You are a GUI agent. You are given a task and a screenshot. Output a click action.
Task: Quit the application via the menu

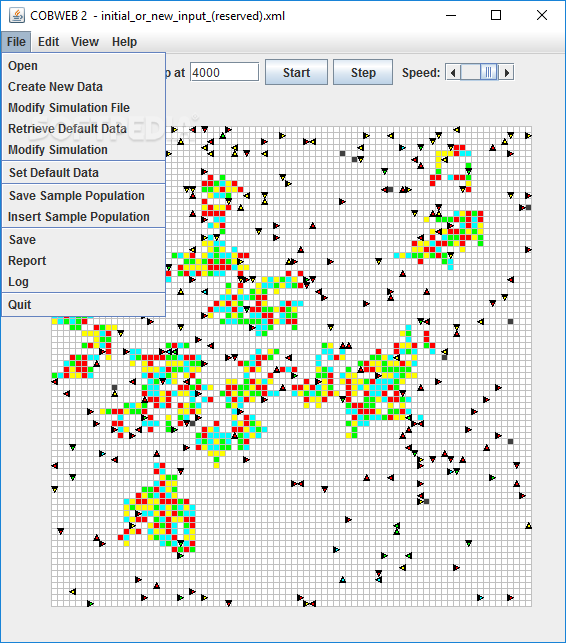(x=84, y=305)
